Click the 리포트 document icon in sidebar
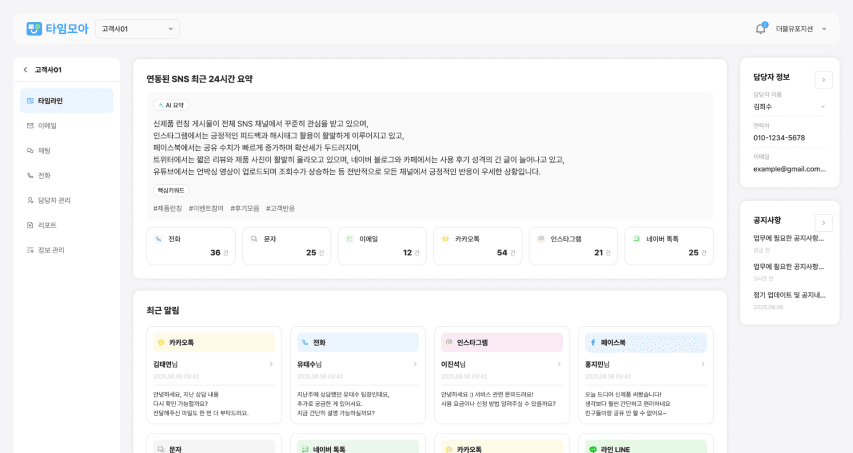 pyautogui.click(x=30, y=226)
